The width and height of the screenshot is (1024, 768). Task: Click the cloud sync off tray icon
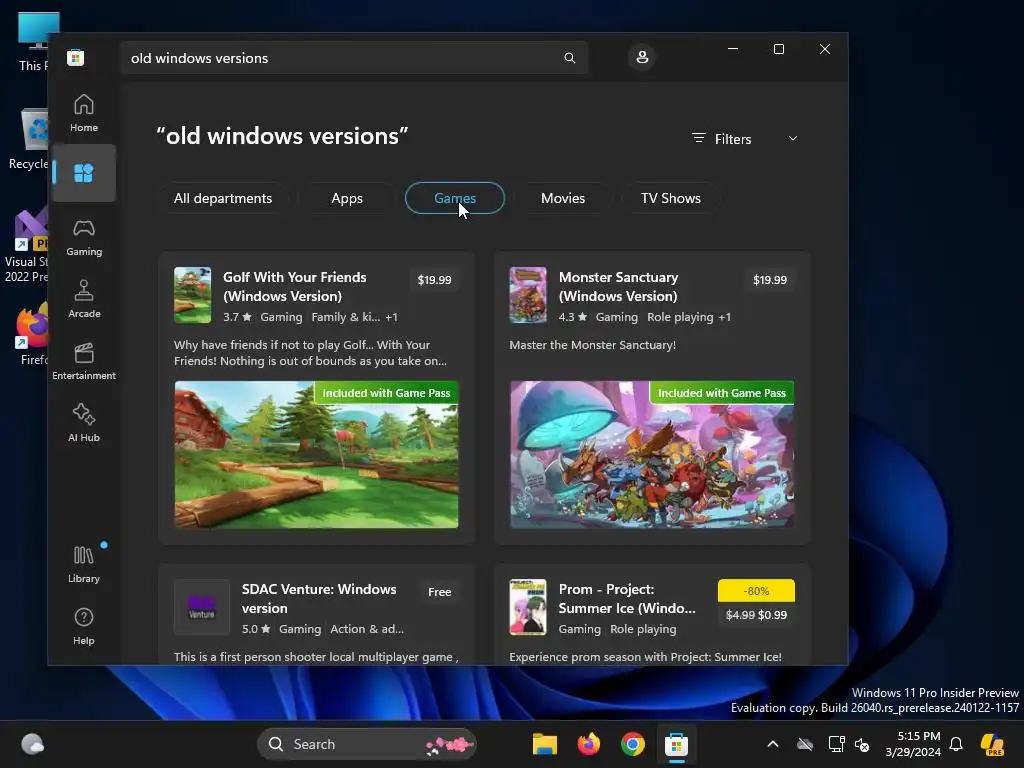pos(805,744)
